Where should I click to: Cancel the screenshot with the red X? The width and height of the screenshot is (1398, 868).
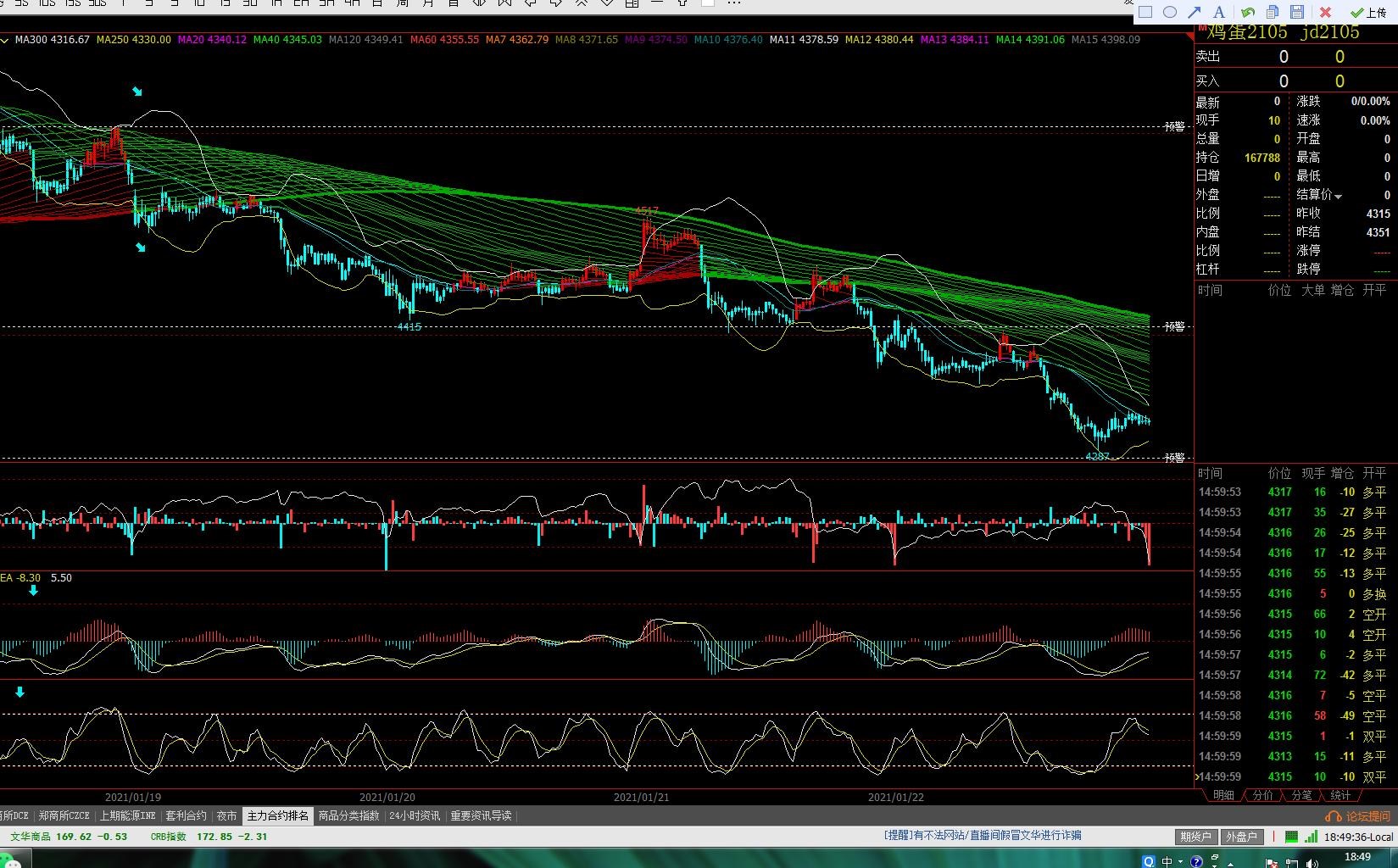[x=1326, y=12]
